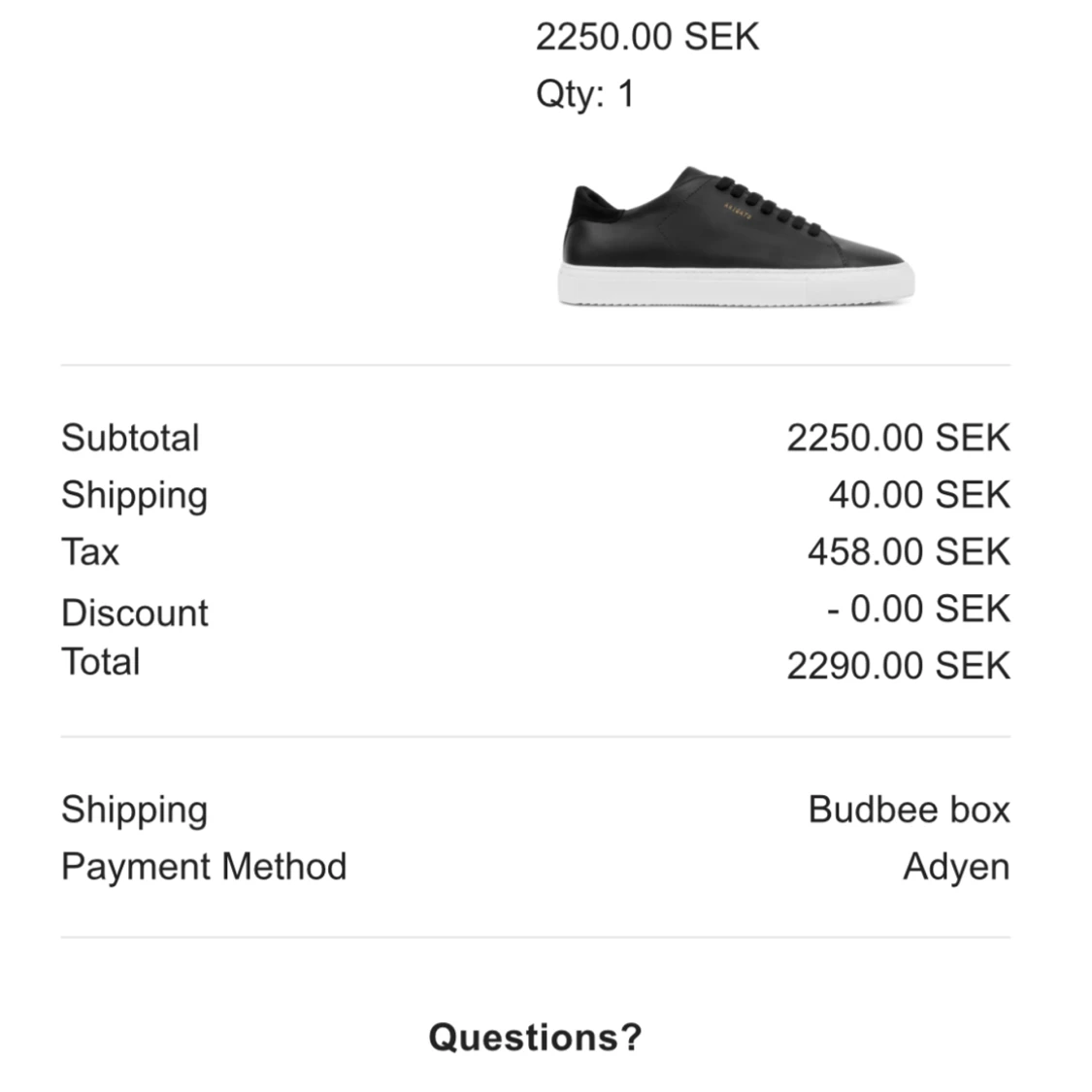Click the Payment Method label

click(204, 867)
